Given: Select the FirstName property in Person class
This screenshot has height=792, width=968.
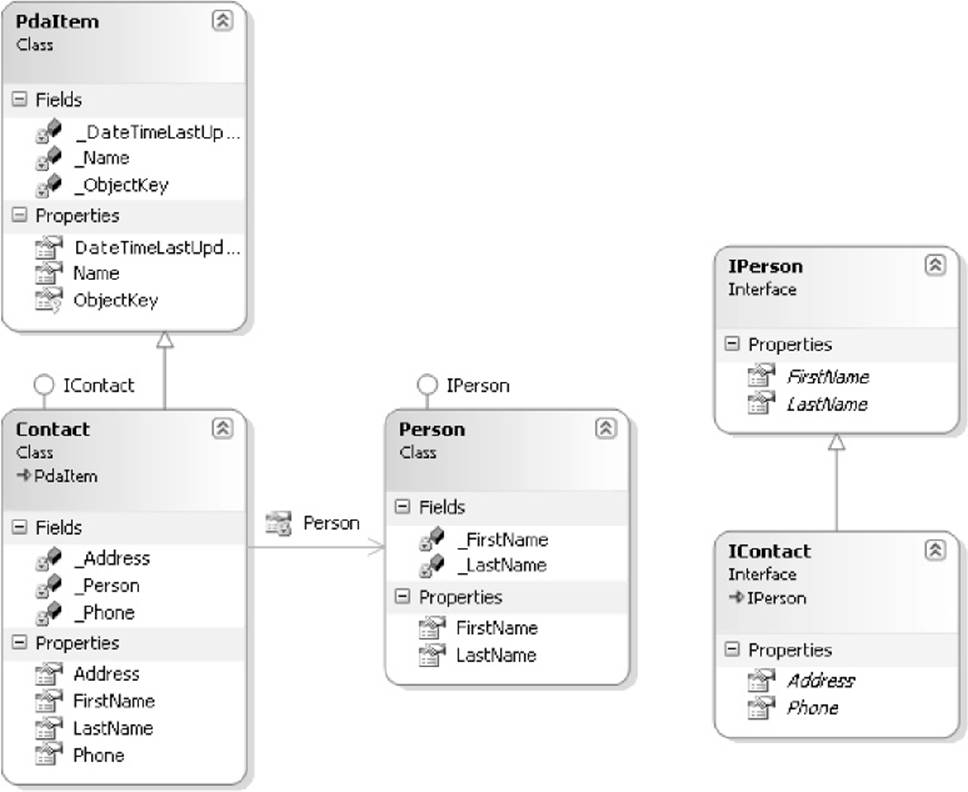Looking at the screenshot, I should coord(497,628).
